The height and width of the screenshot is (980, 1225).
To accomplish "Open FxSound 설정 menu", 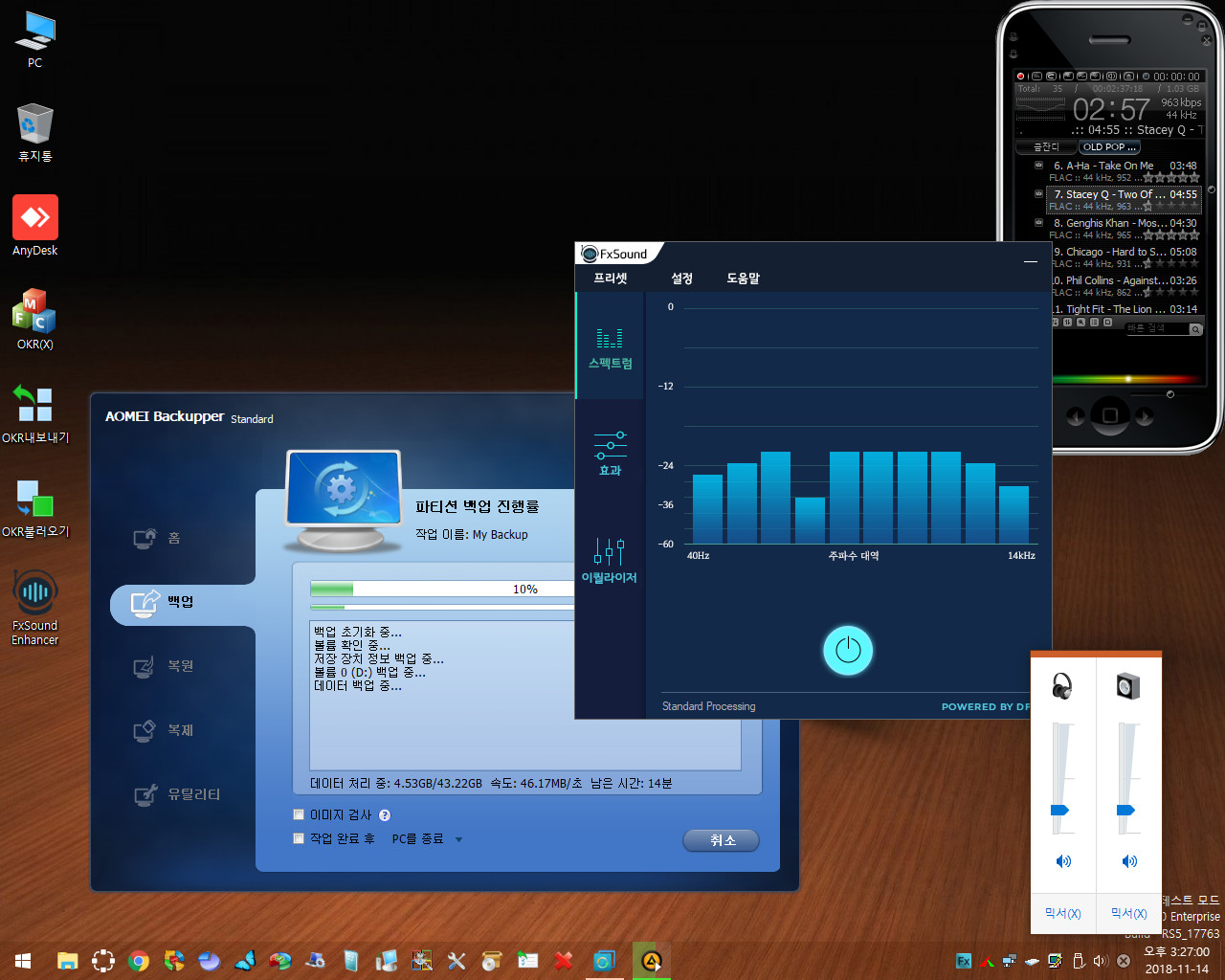I will (681, 278).
